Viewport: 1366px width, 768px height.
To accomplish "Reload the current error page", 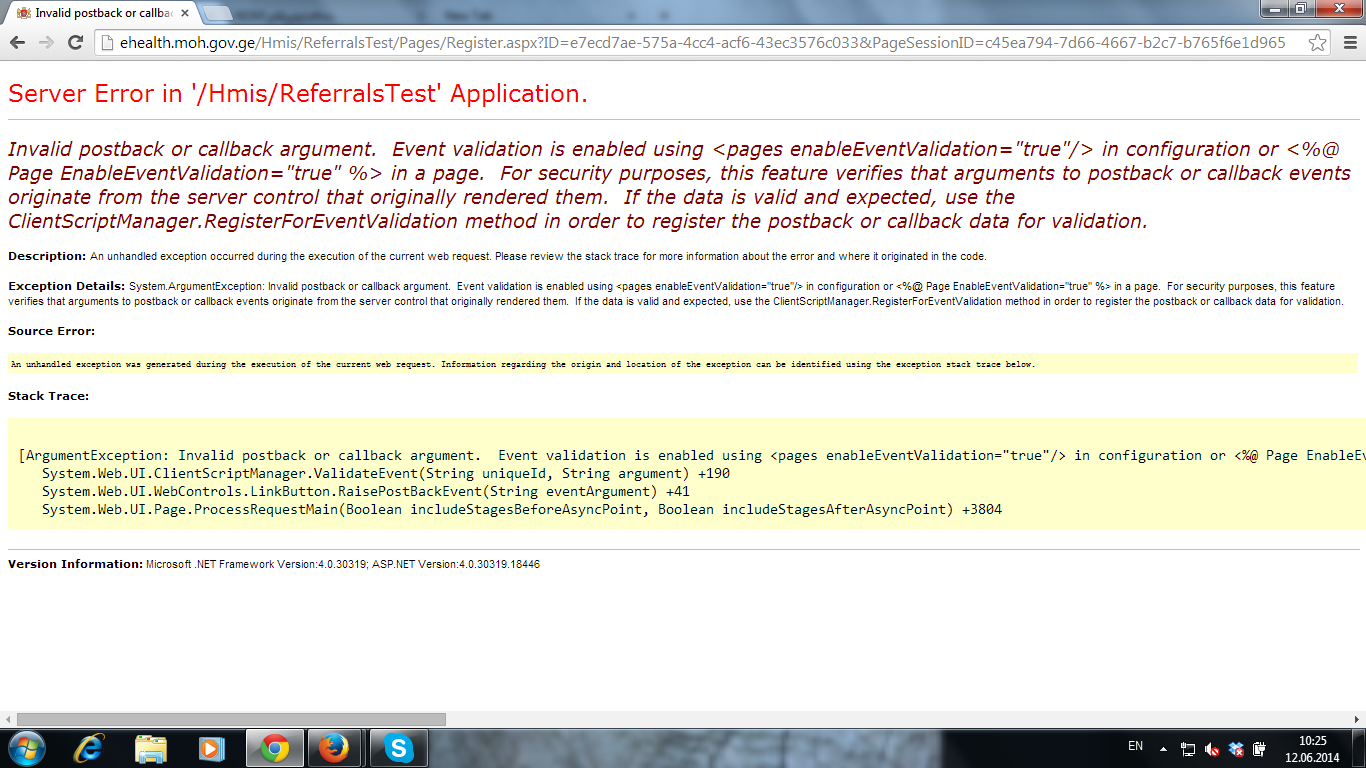I will pyautogui.click(x=75, y=42).
